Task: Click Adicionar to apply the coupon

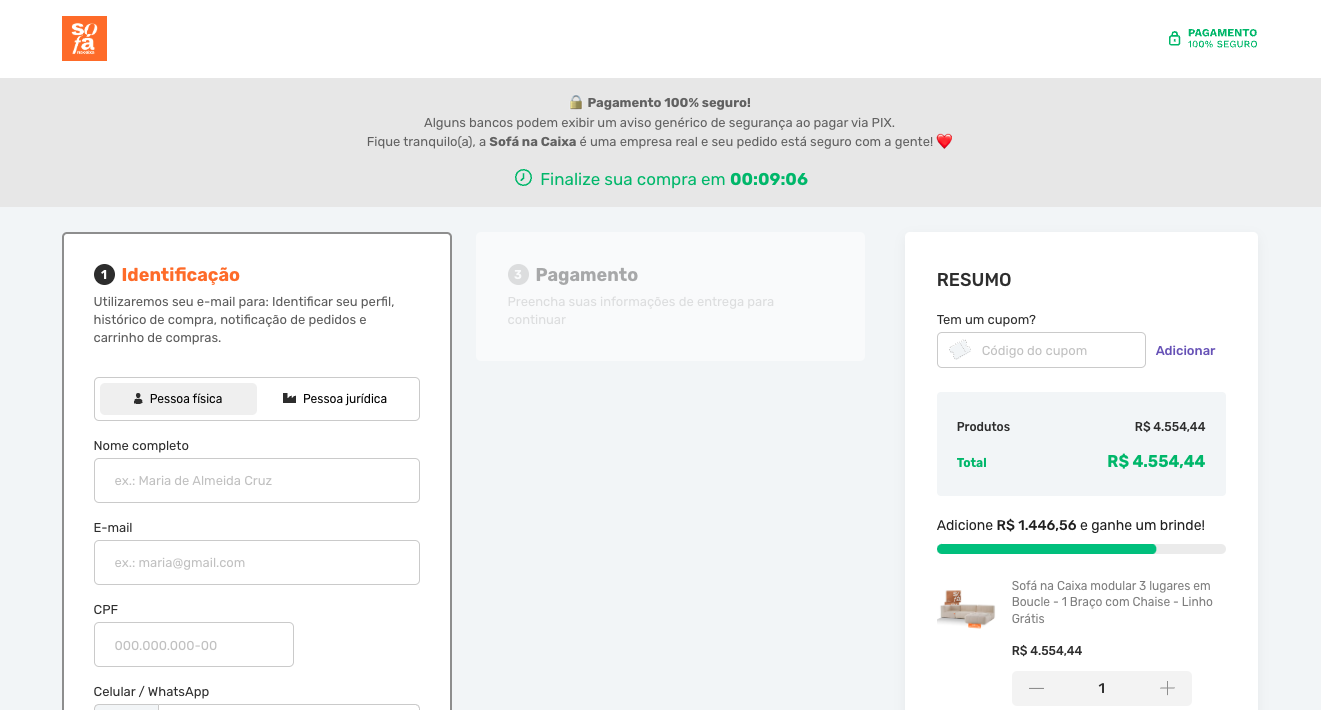Action: coord(1185,351)
